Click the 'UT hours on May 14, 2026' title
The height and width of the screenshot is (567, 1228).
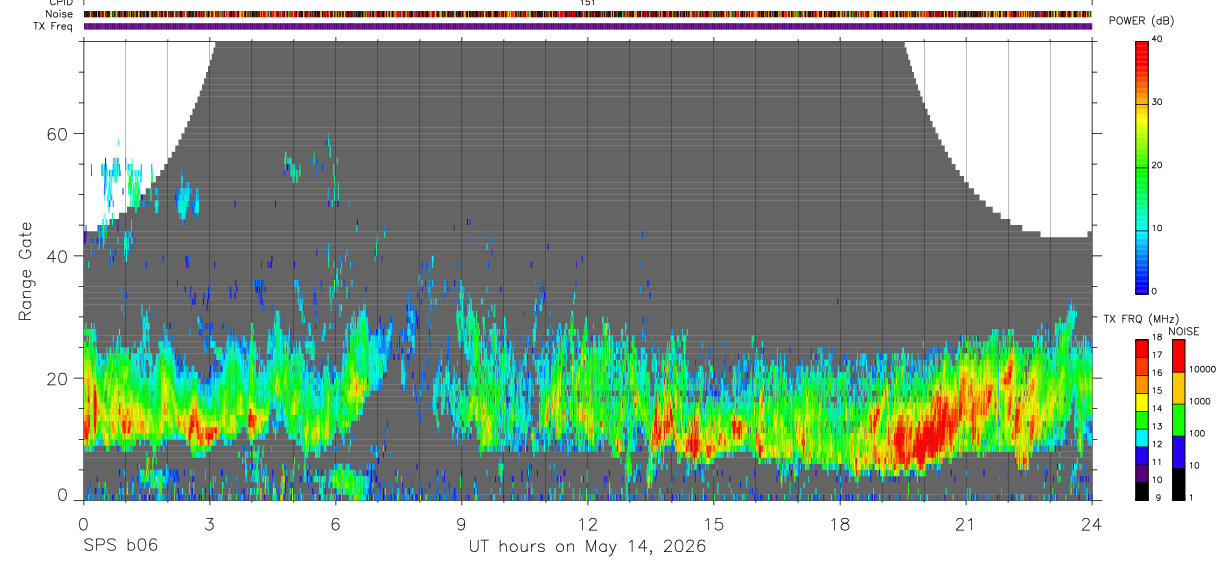click(587, 547)
